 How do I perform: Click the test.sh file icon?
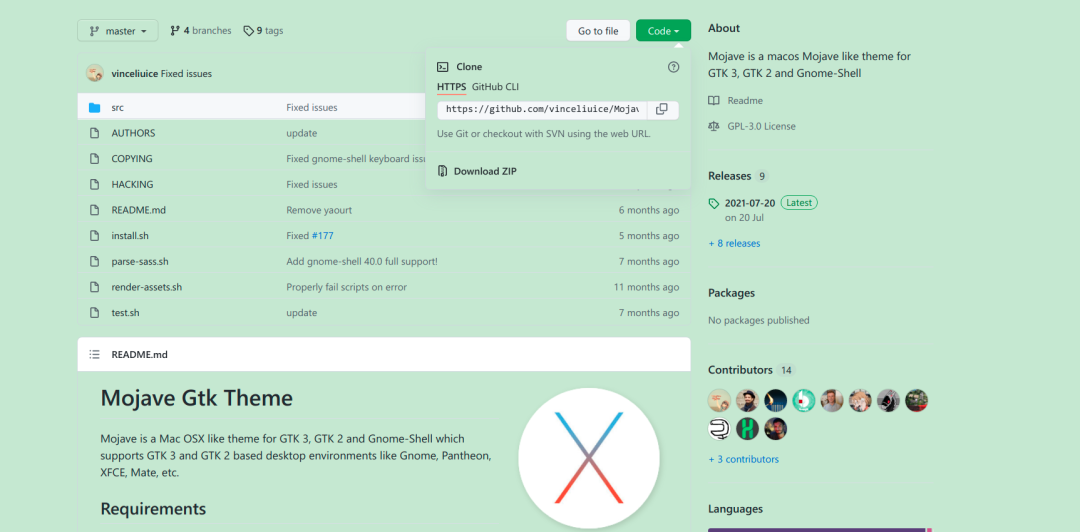click(x=94, y=313)
